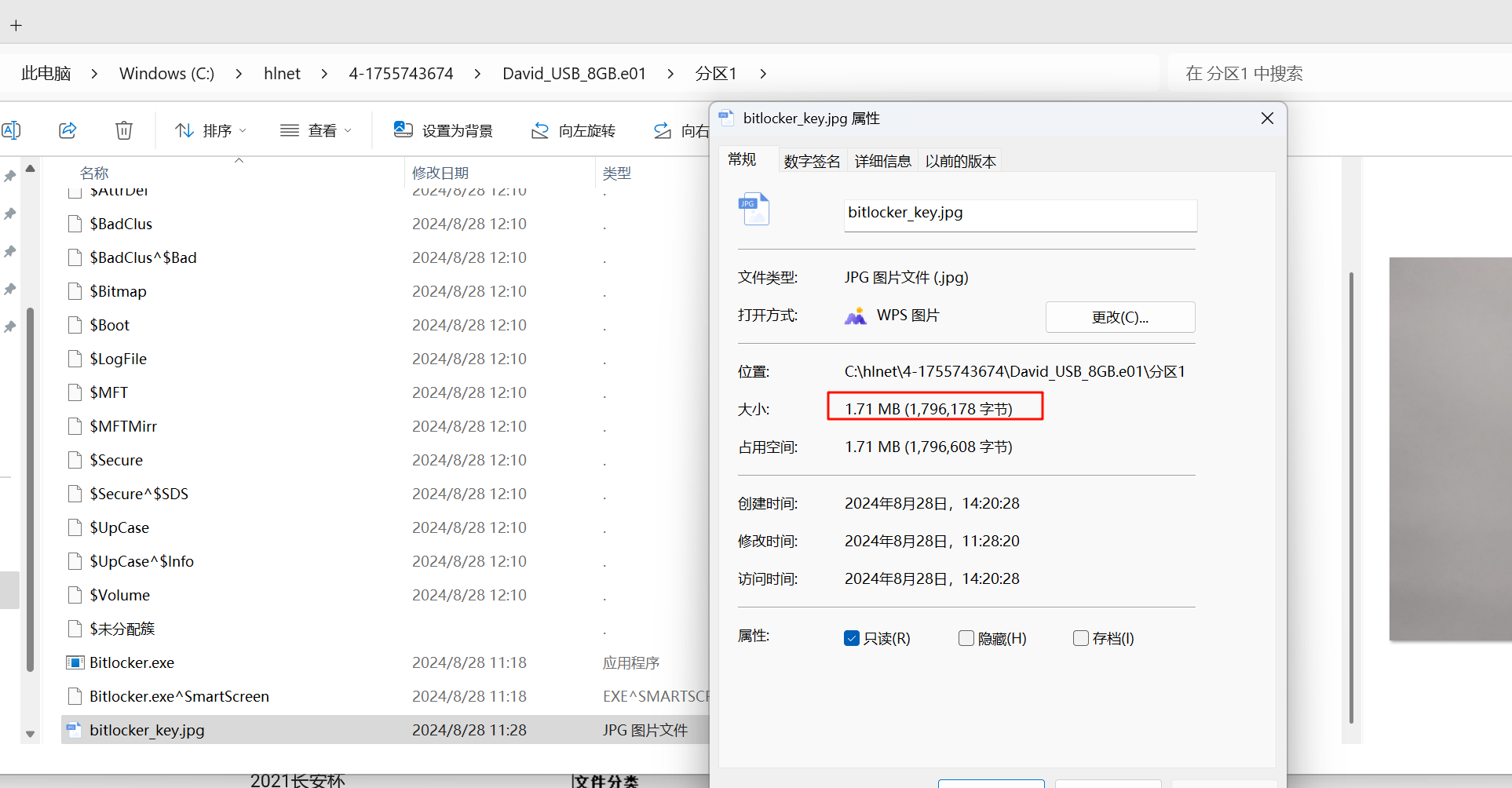This screenshot has height=788, width=1512.
Task: Expand chevron after David_USB_8GB.e01 breadcrumb
Action: pyautogui.click(x=670, y=74)
